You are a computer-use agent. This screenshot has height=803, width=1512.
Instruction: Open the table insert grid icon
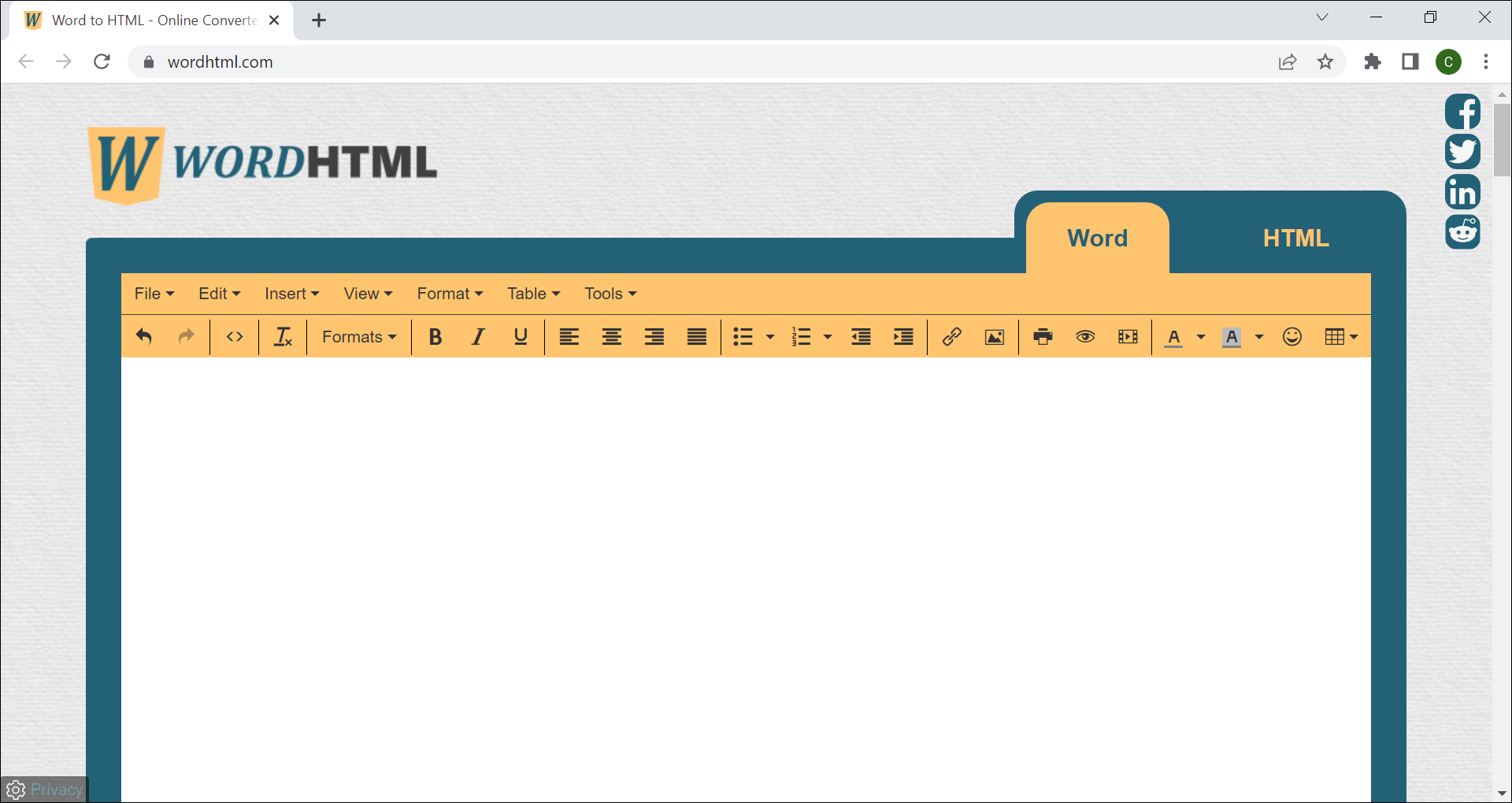pos(1341,337)
